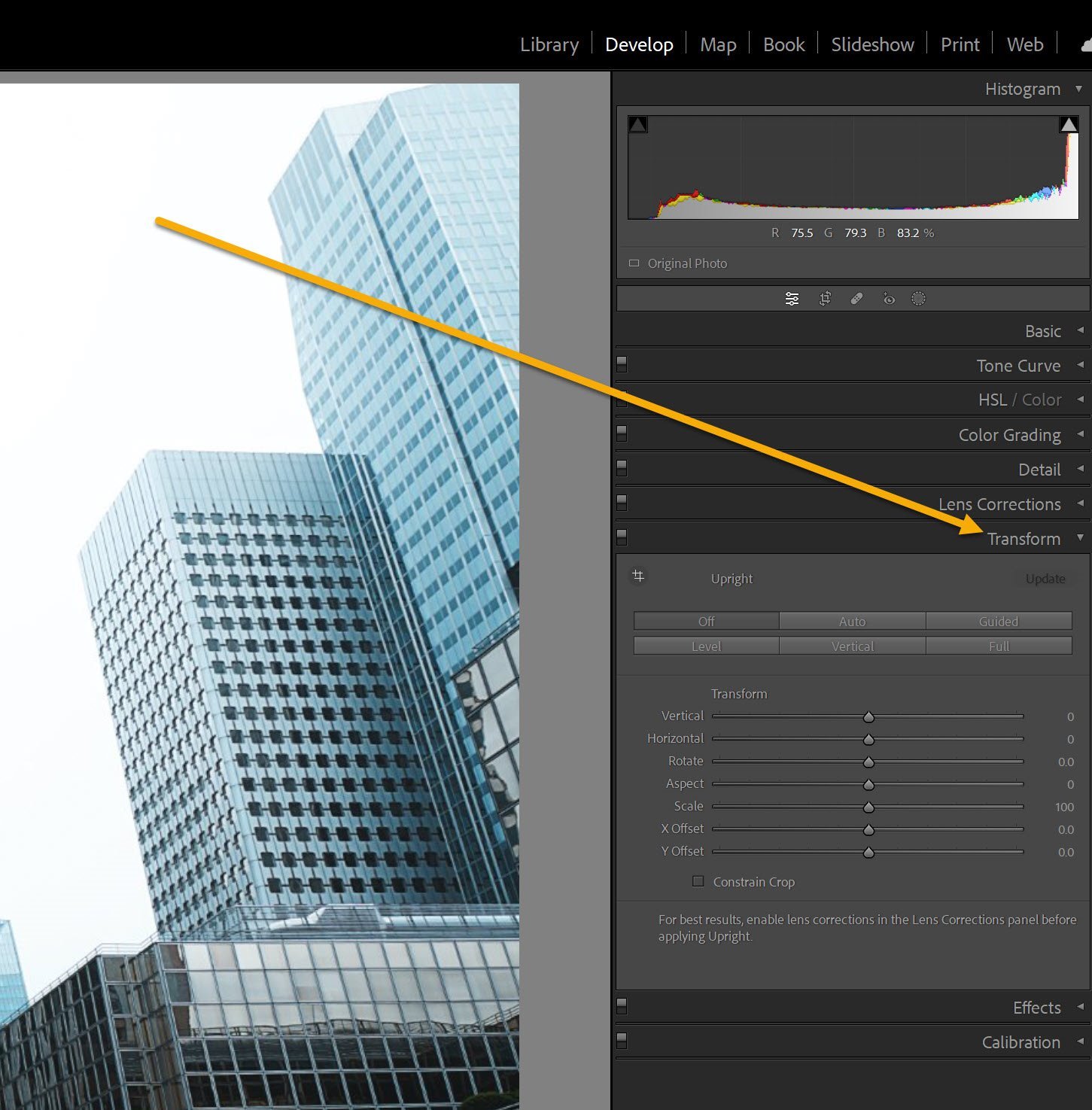The height and width of the screenshot is (1110, 1092).
Task: Apply Auto upright correction
Action: coord(852,621)
